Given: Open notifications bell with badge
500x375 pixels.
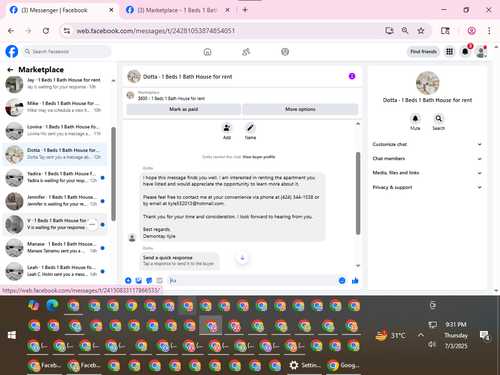Looking at the screenshot, I should 465,52.
